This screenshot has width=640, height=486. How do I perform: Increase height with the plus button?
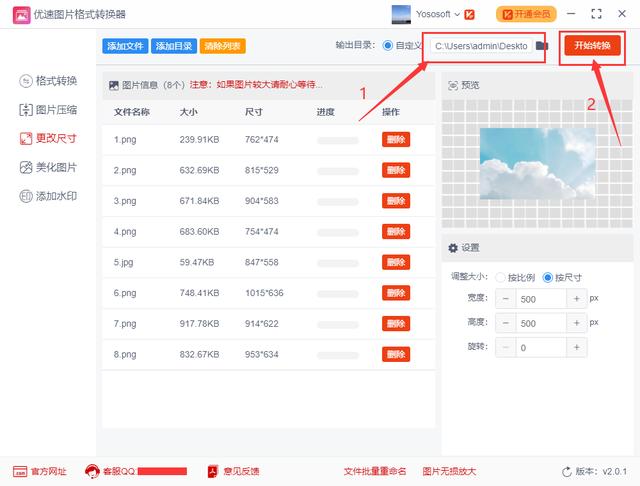pyautogui.click(x=576, y=323)
